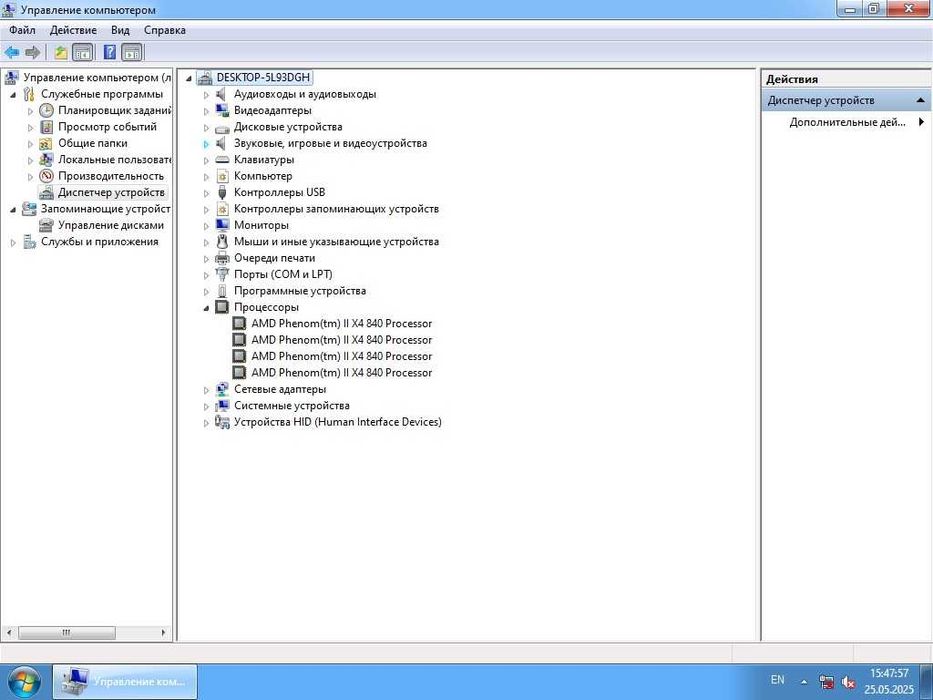Click the left pane horizontal scrollbar thumb

tap(67, 633)
